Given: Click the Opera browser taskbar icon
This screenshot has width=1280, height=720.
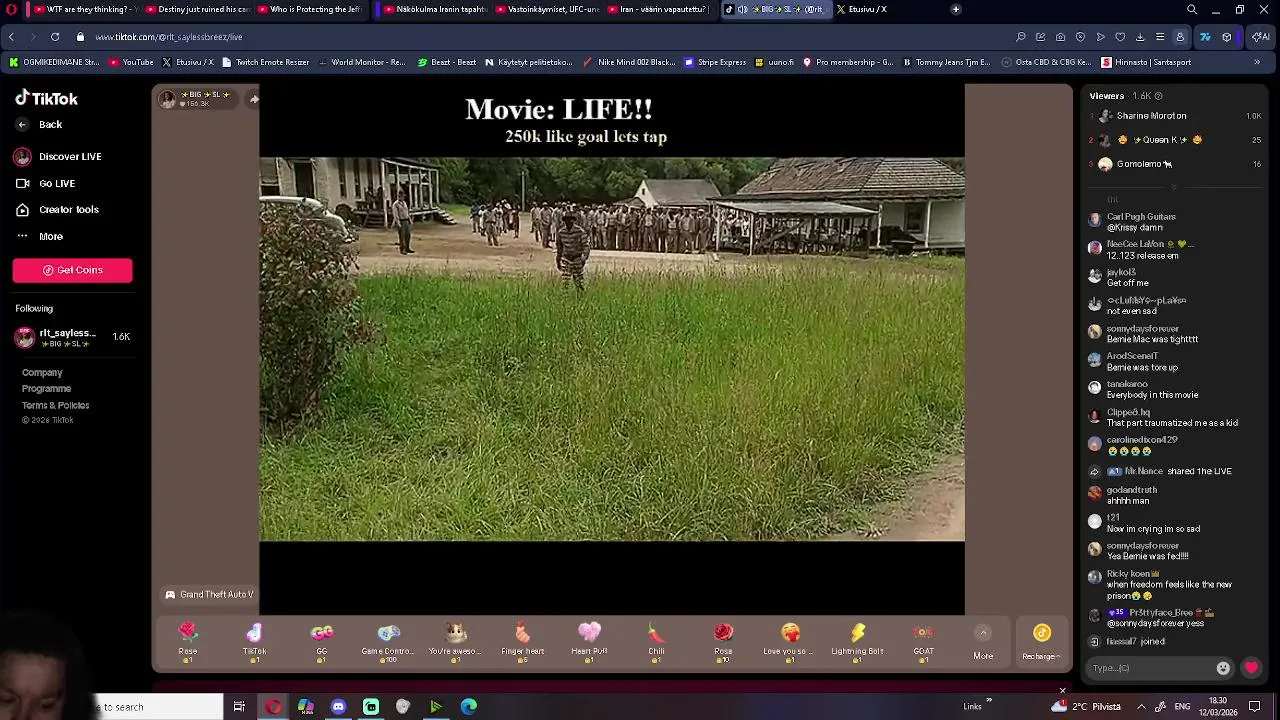Looking at the screenshot, I should (x=273, y=707).
